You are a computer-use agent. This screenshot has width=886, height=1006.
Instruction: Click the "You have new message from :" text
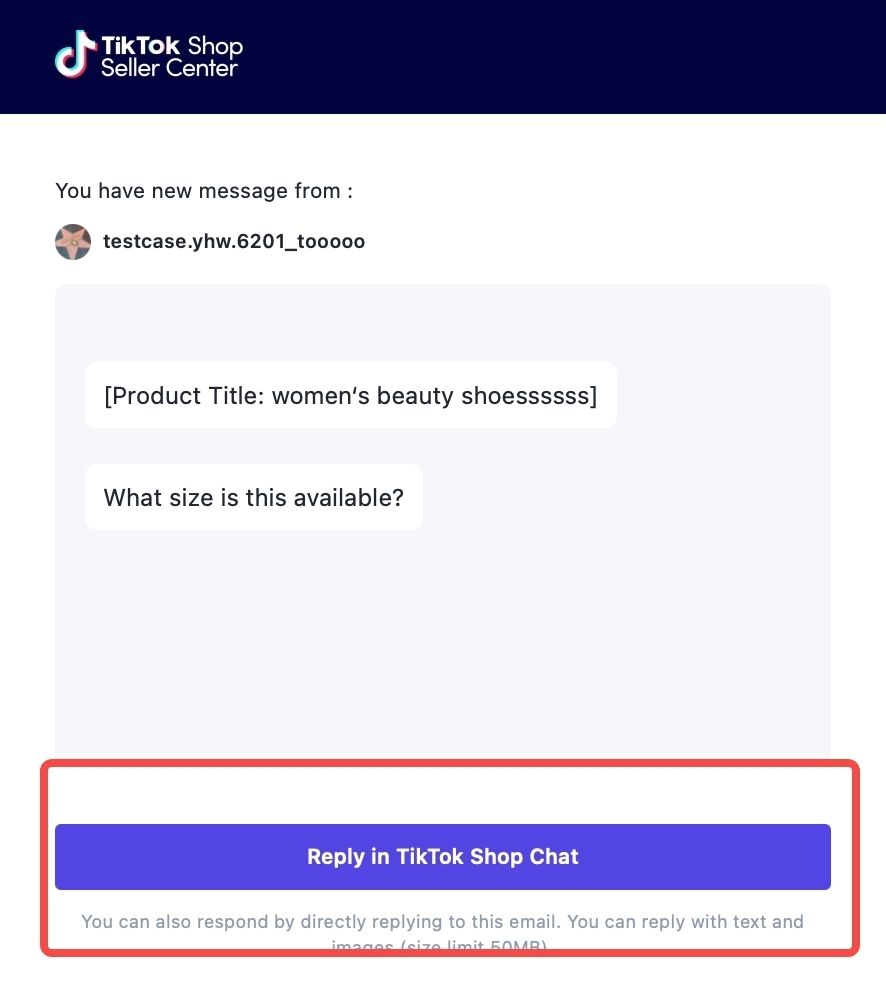pyautogui.click(x=204, y=191)
